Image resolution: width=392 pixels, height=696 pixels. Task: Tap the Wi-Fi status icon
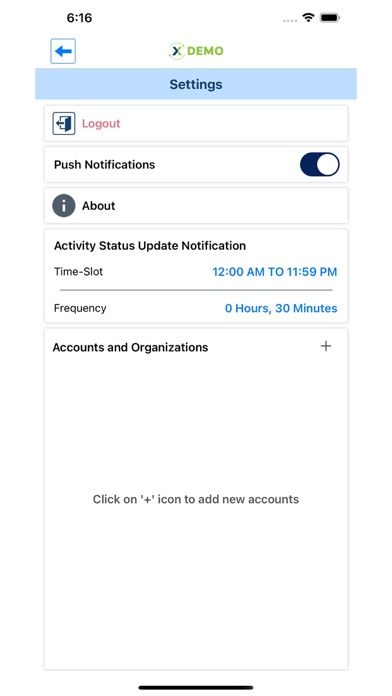coord(308,18)
